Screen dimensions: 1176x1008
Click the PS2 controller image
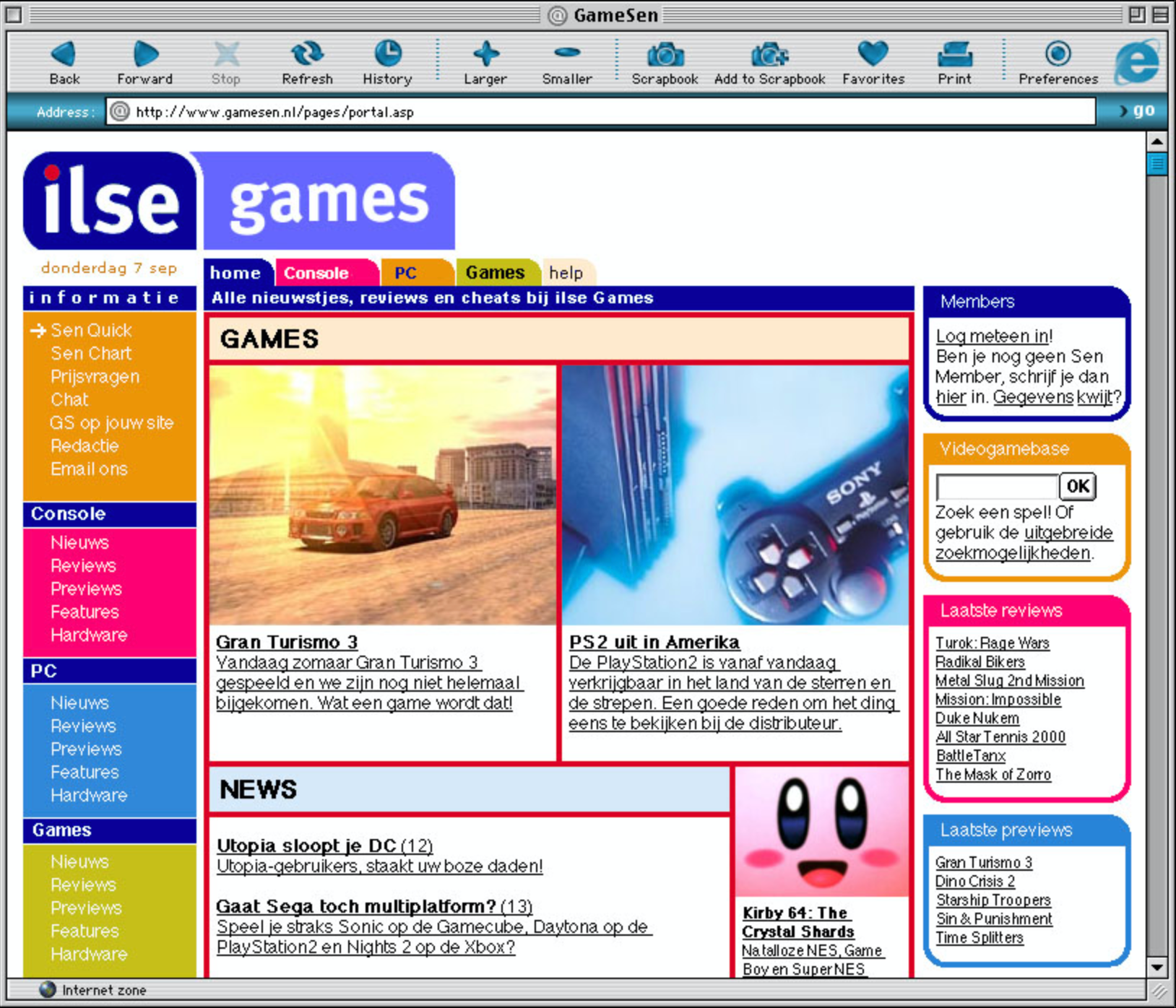click(x=735, y=495)
